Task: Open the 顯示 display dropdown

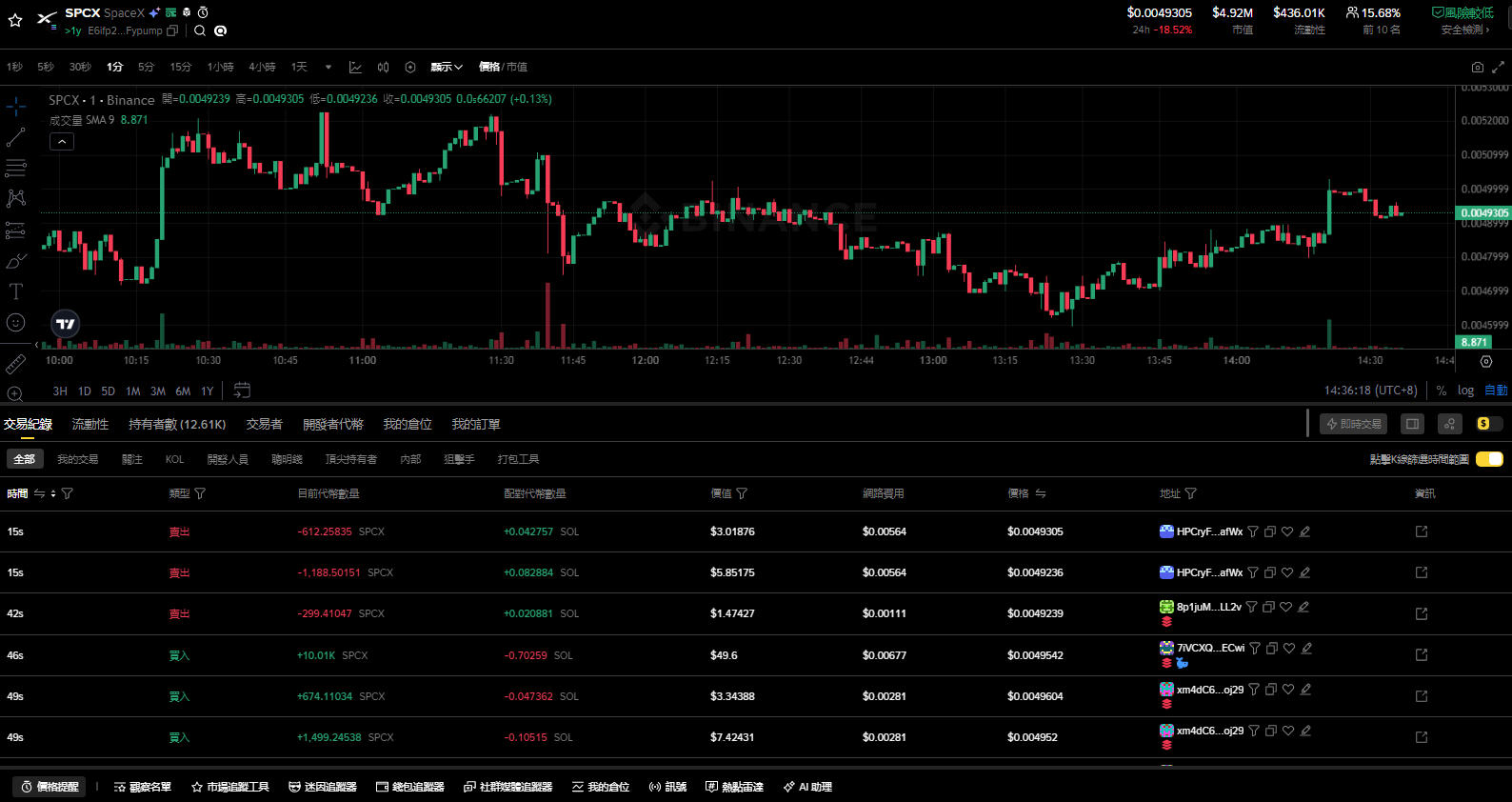Action: 446,67
